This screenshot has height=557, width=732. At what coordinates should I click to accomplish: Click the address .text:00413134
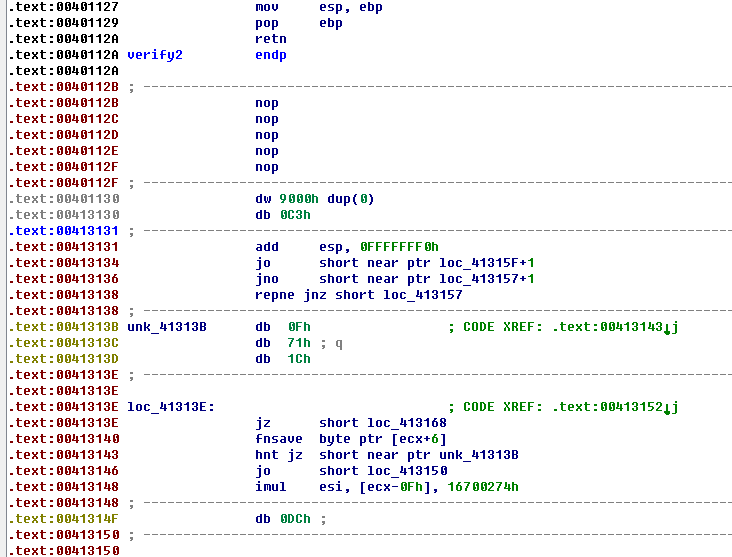coord(64,263)
